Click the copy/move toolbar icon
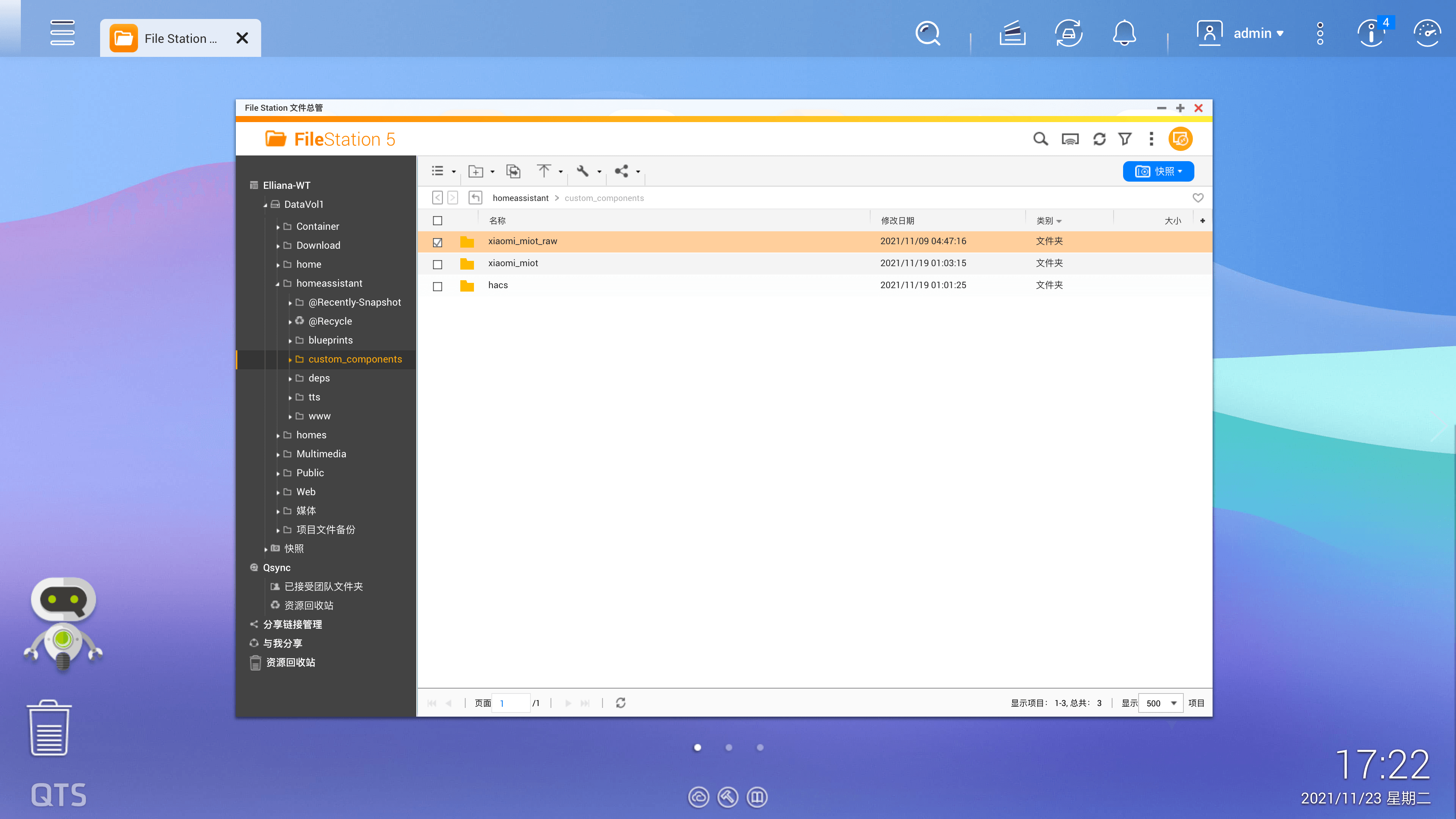 coord(513,171)
